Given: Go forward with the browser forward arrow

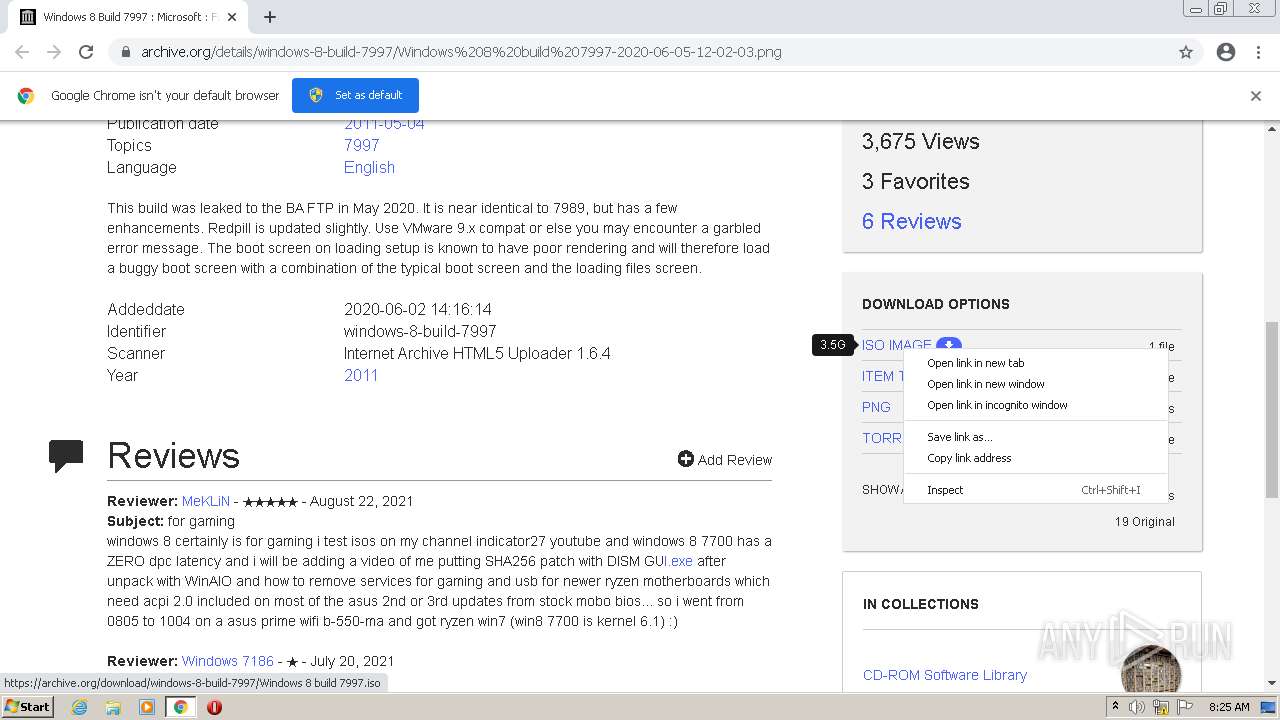Looking at the screenshot, I should 54,52.
